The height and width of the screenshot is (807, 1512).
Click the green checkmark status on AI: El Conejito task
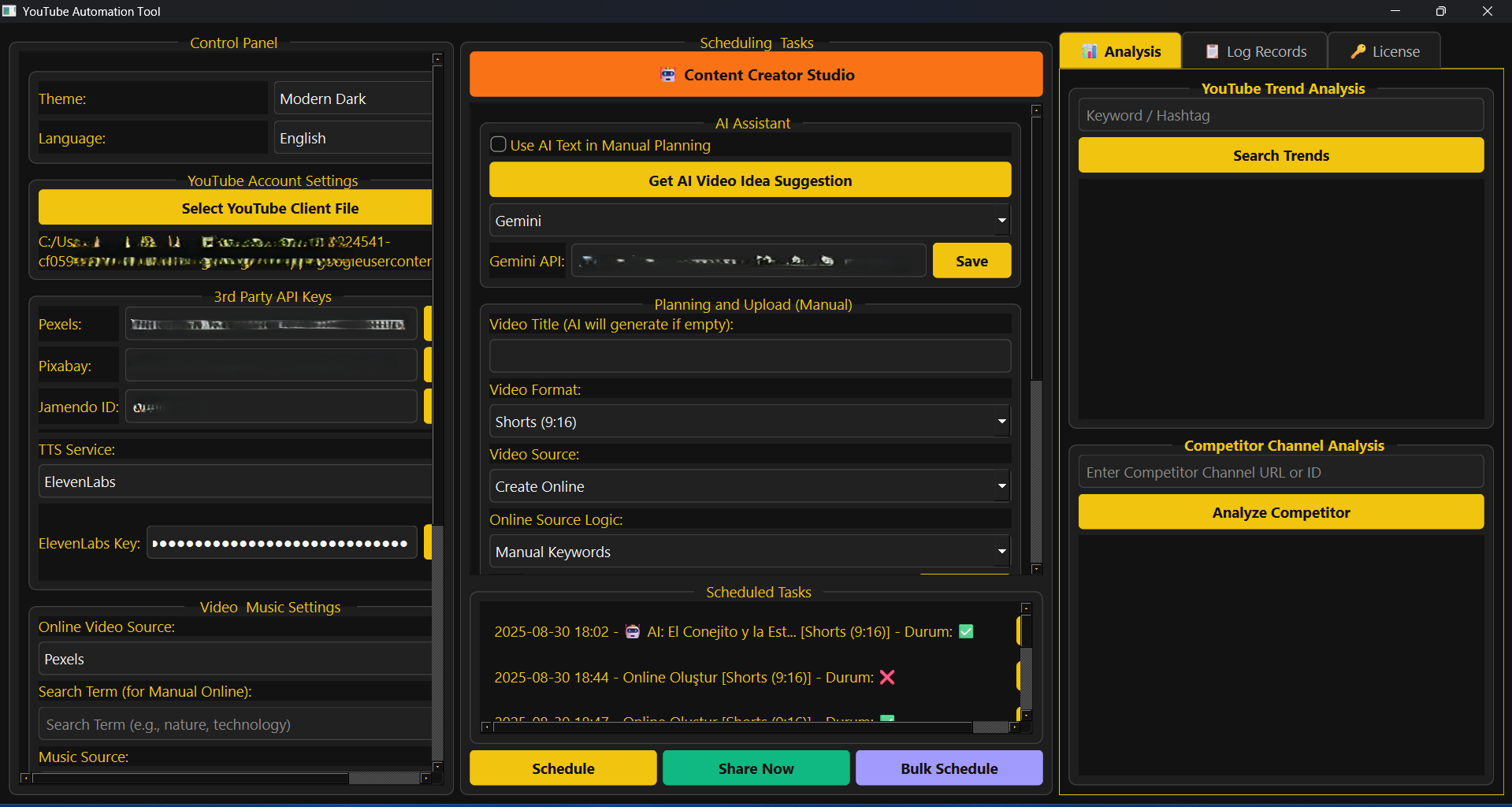coord(966,631)
